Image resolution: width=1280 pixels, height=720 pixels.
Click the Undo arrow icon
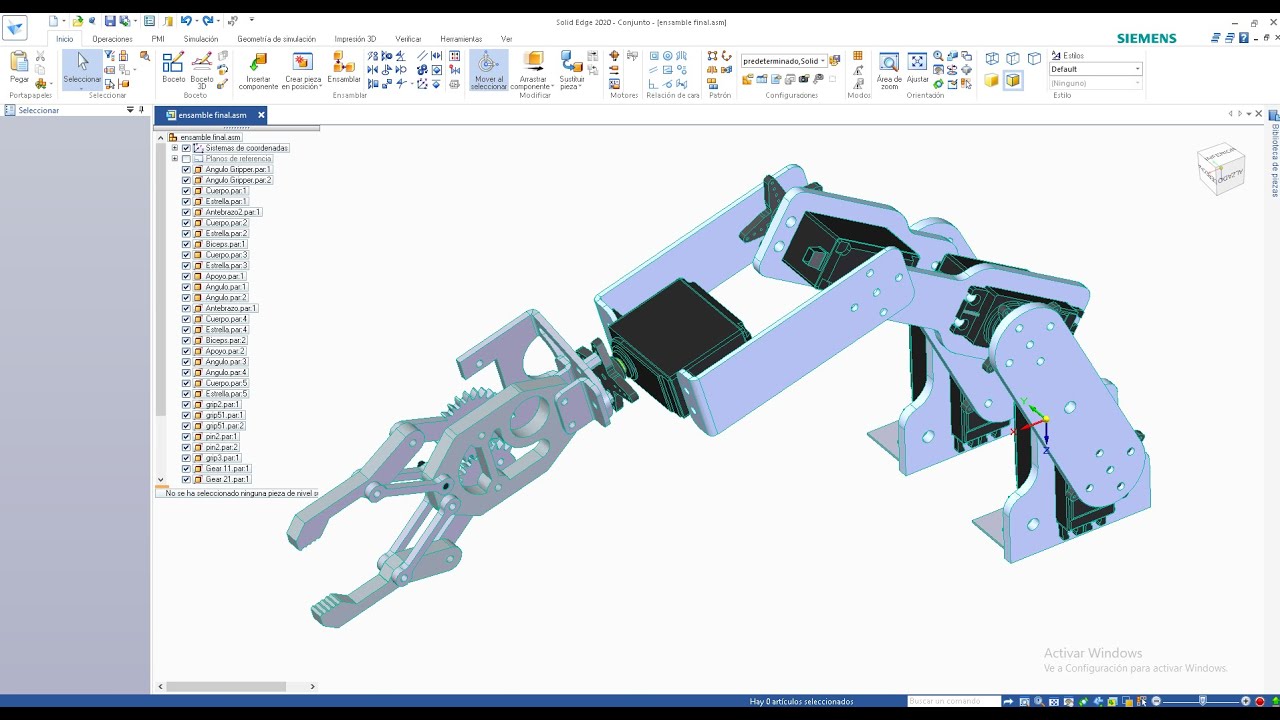click(x=186, y=21)
